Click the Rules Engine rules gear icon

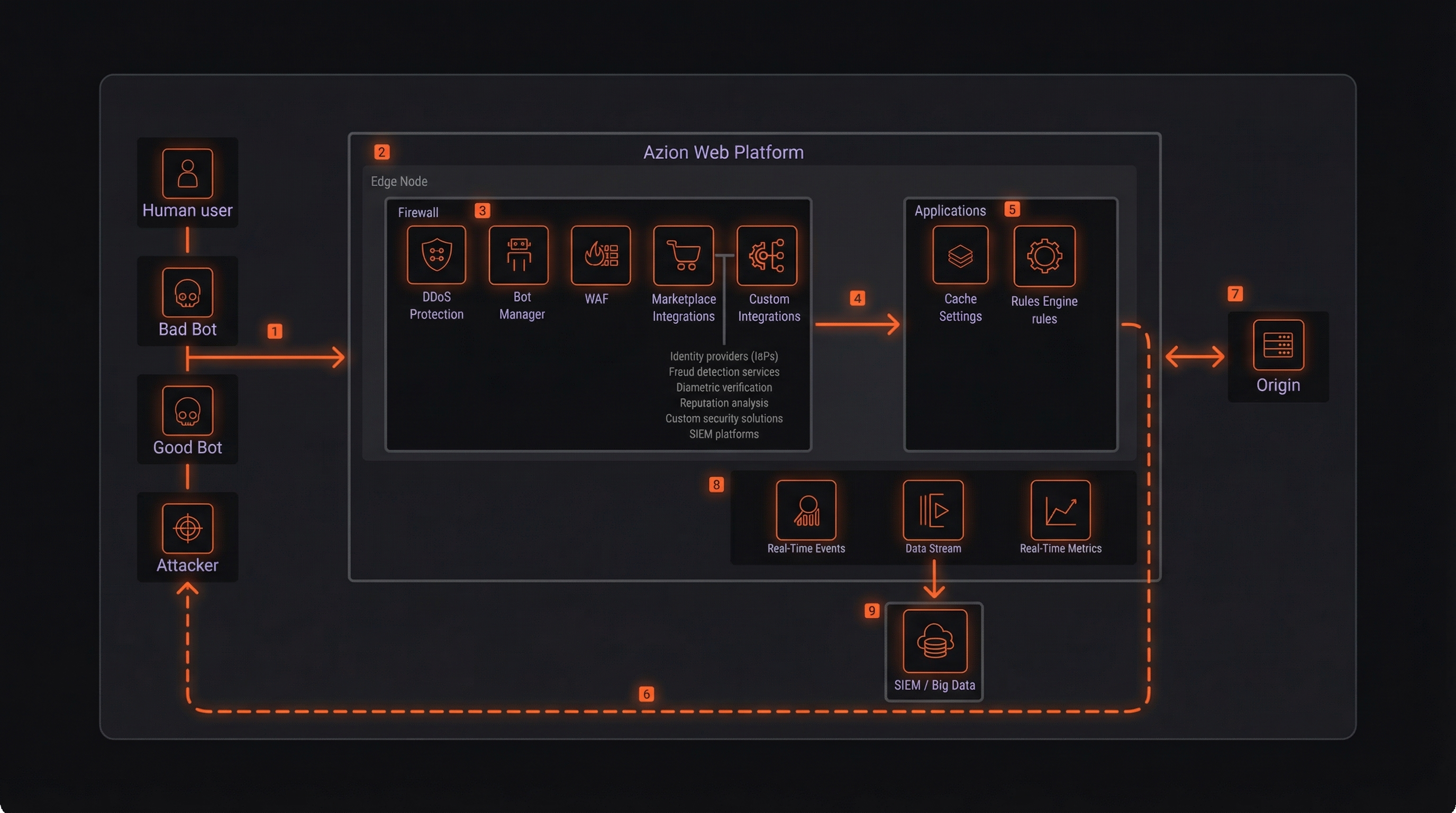[1044, 256]
